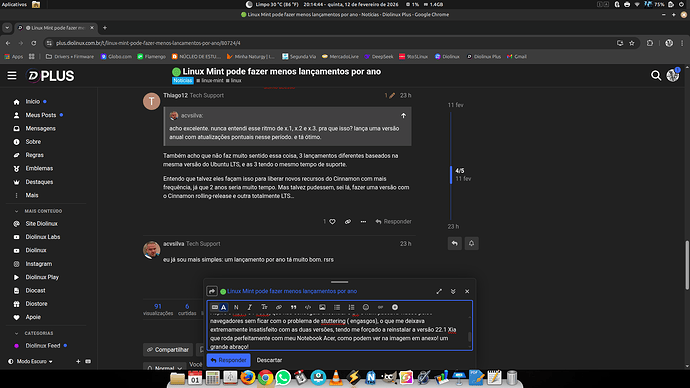Open a new Chrome tab
This screenshot has height=388, width=690.
point(105,28)
